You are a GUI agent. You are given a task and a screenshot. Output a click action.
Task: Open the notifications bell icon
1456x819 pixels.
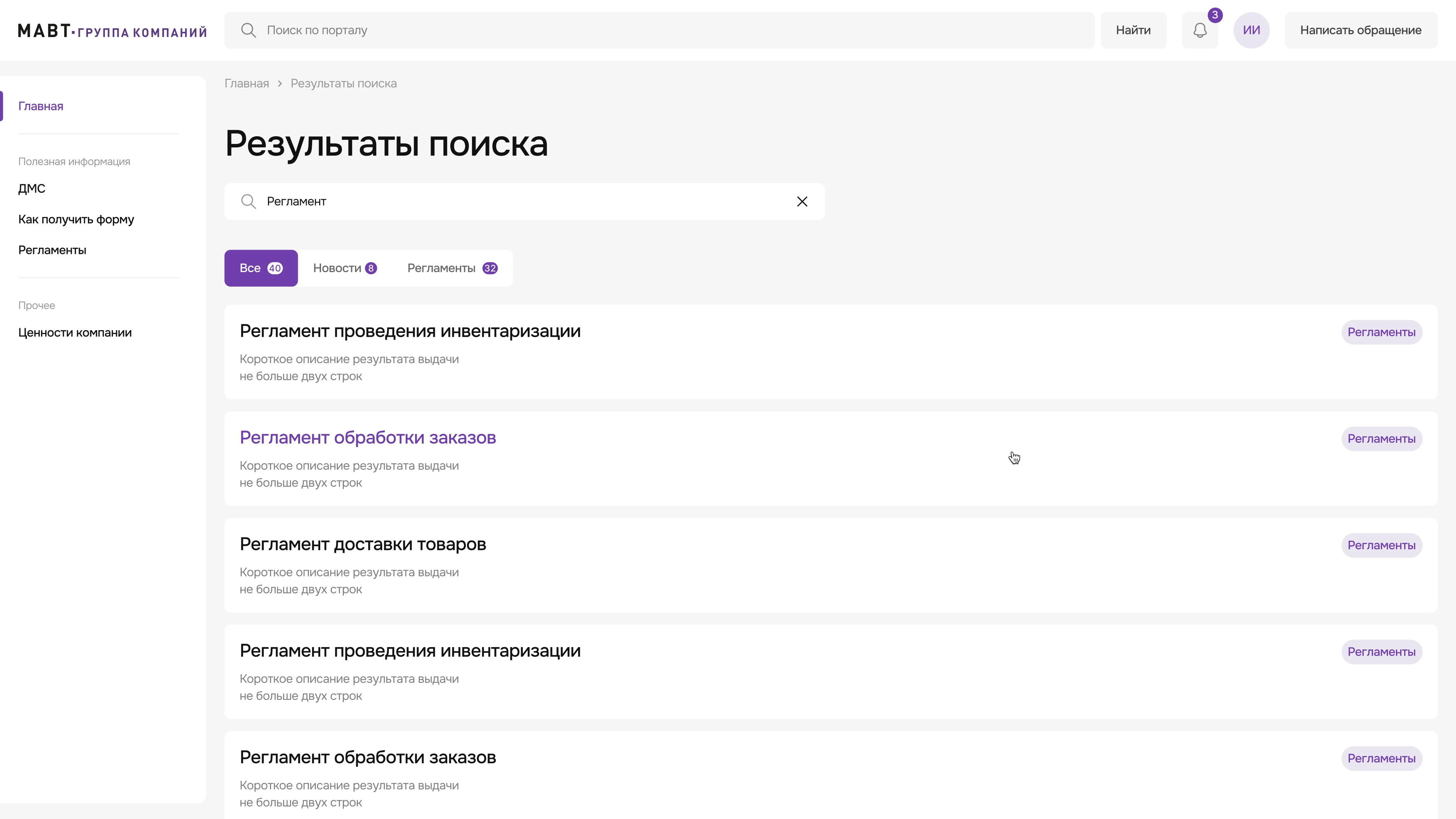pos(1199,31)
